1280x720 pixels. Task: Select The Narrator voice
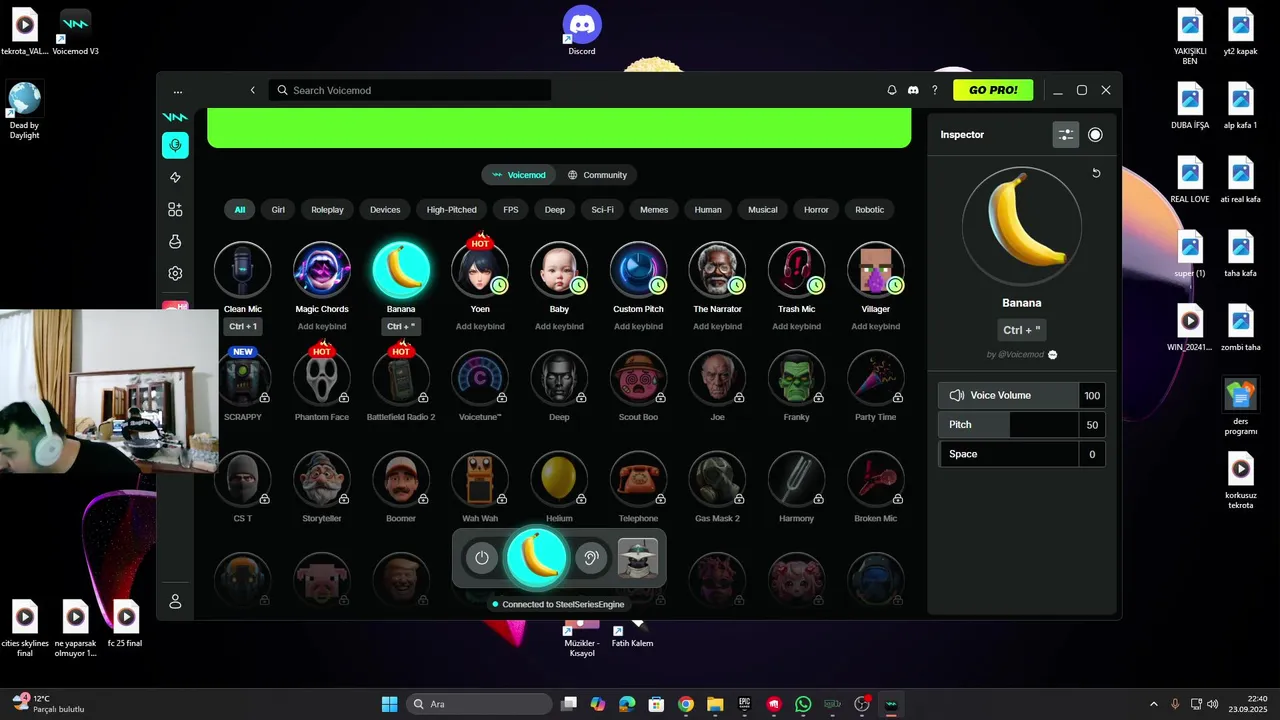pos(717,270)
